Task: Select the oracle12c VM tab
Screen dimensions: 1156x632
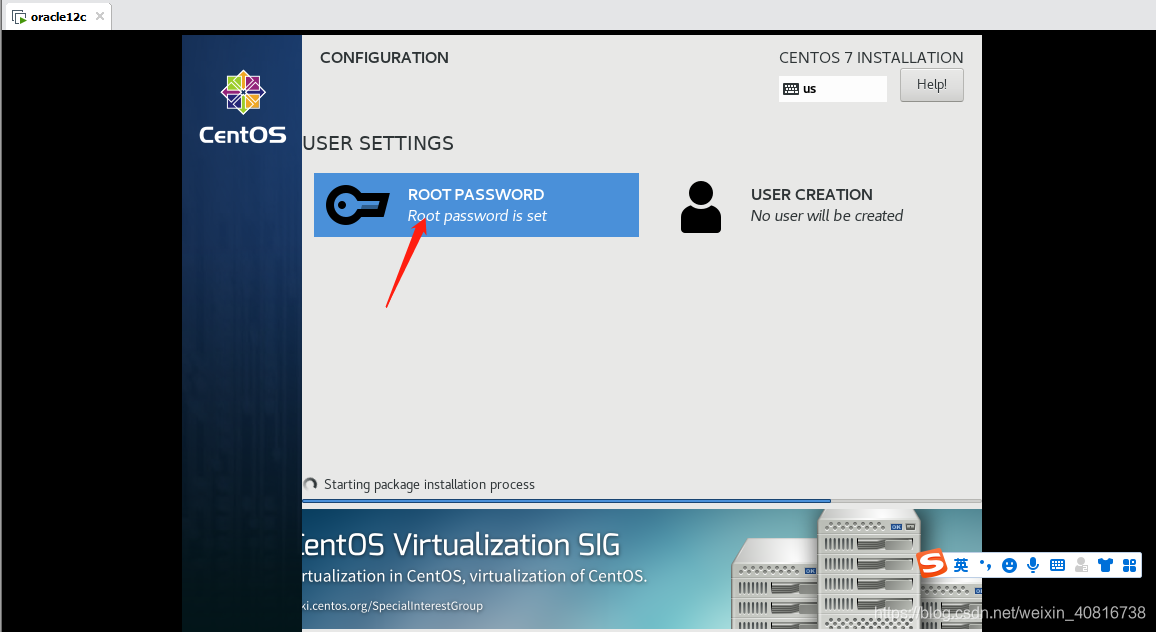Action: 57,16
